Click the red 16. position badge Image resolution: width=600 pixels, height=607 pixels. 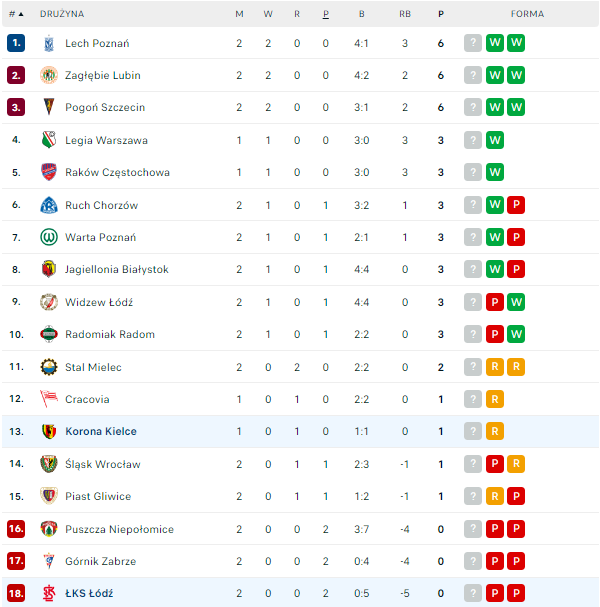16,529
